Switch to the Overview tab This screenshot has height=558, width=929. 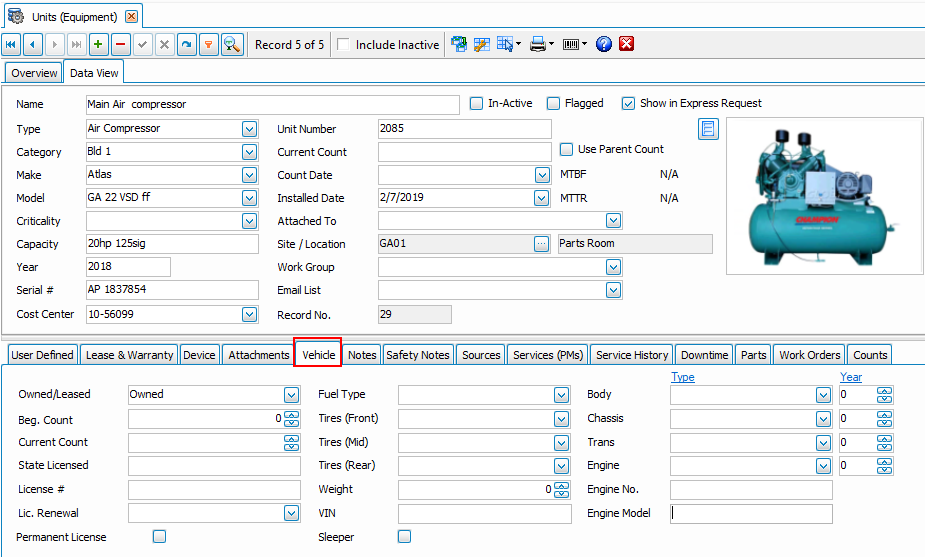pyautogui.click(x=34, y=73)
